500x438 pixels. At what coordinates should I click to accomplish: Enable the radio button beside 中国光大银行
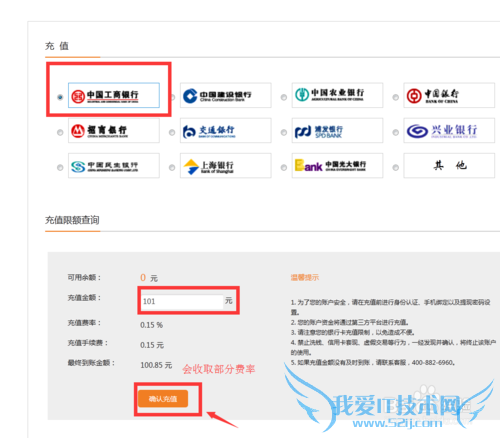[284, 167]
